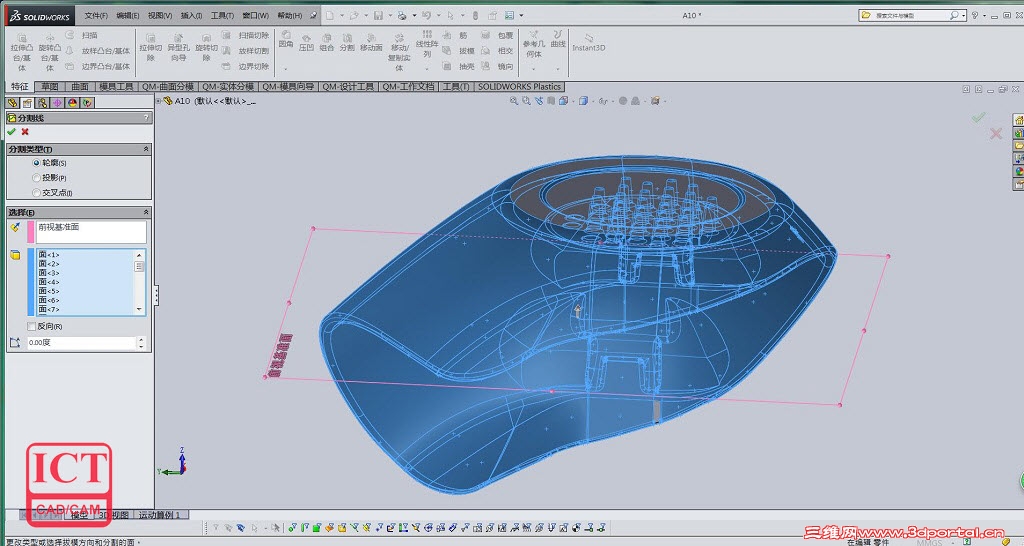This screenshot has width=1024, height=546.
Task: Select the 交叉点 (Intersection) radio button
Action: [x=37, y=192]
